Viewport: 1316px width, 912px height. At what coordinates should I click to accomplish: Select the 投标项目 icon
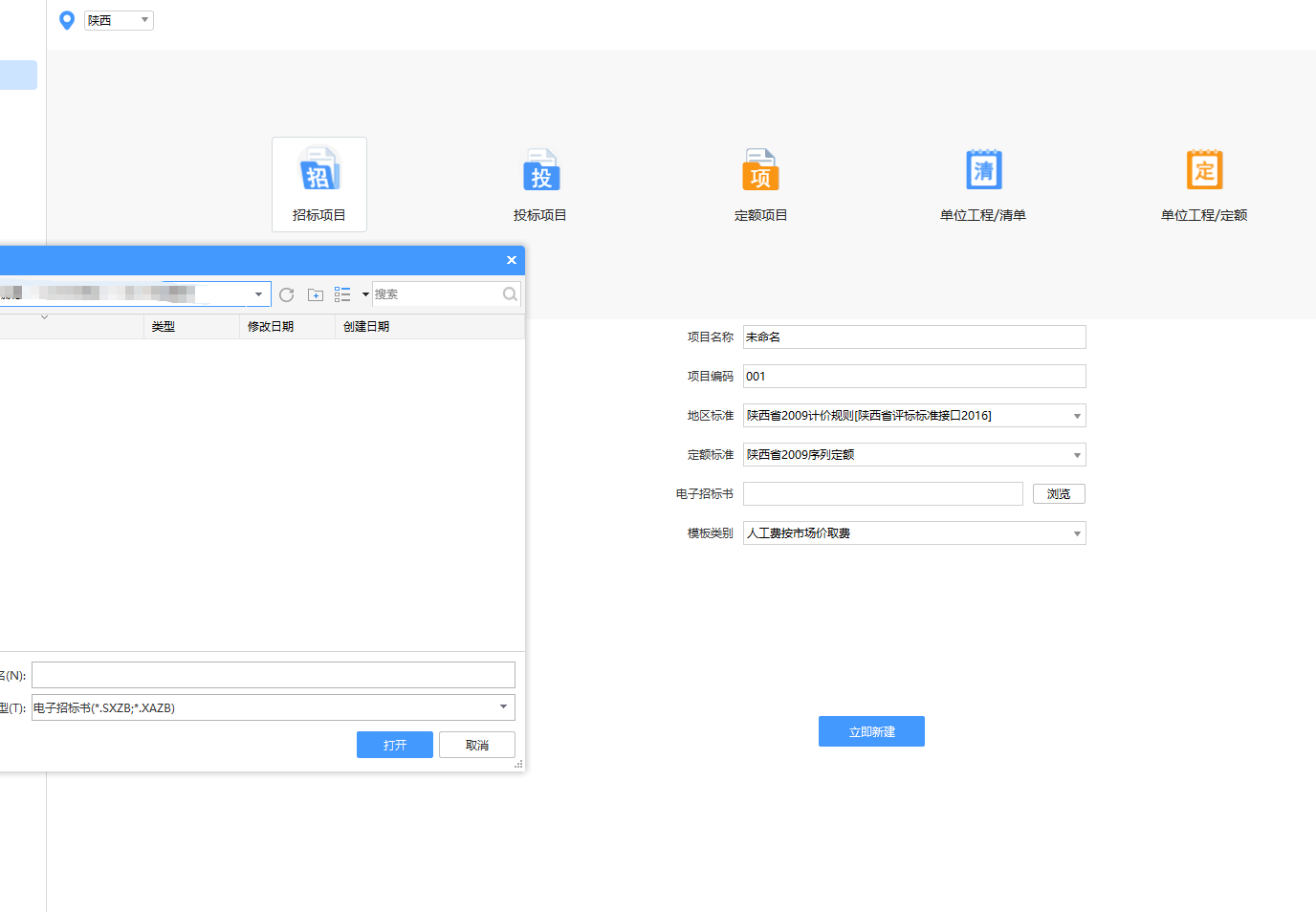point(540,184)
